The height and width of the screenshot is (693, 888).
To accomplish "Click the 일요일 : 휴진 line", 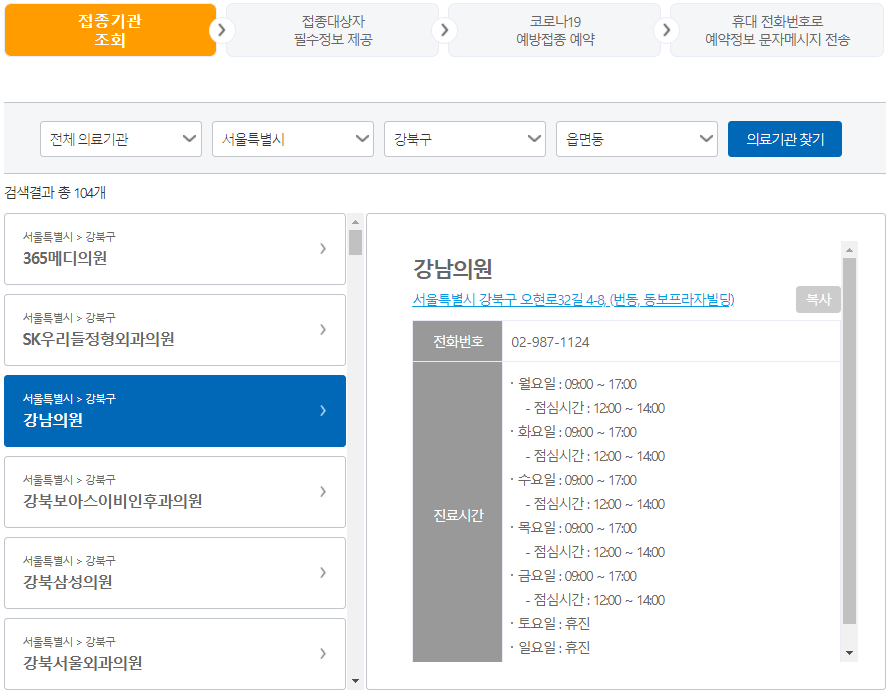I will tap(550, 648).
